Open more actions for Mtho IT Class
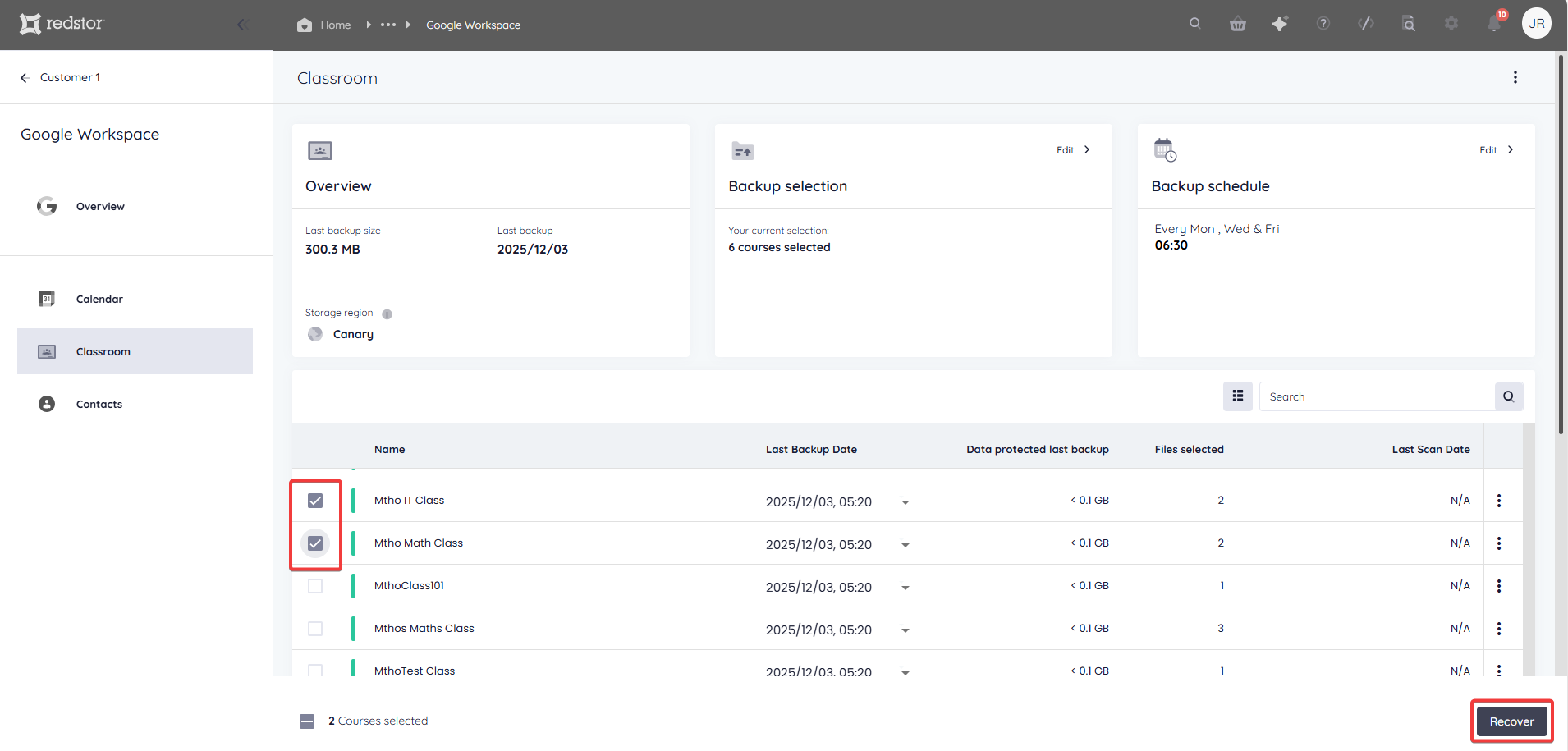Viewport: 1568px width, 751px height. pyautogui.click(x=1499, y=501)
